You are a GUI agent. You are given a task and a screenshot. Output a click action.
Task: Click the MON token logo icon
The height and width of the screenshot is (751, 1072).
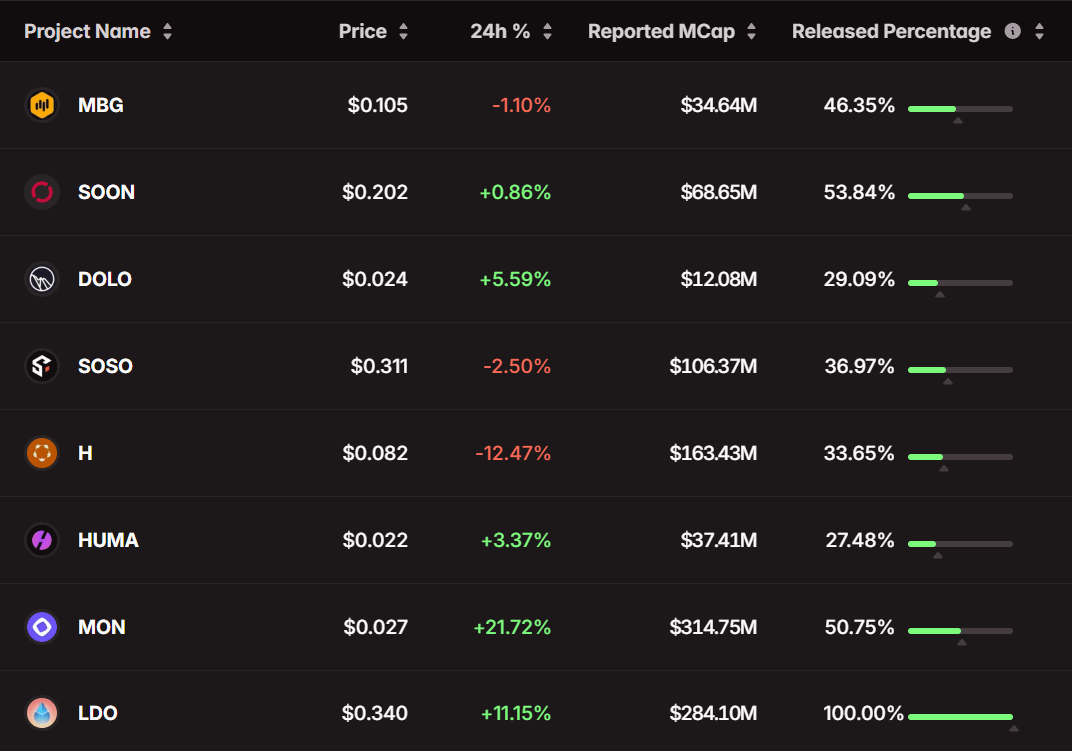pyautogui.click(x=42, y=627)
